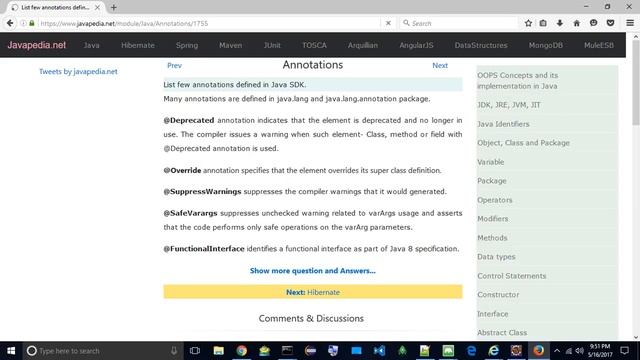The width and height of the screenshot is (640, 360).
Task: Click the yellow Next: Hibernate bar
Action: tap(313, 292)
